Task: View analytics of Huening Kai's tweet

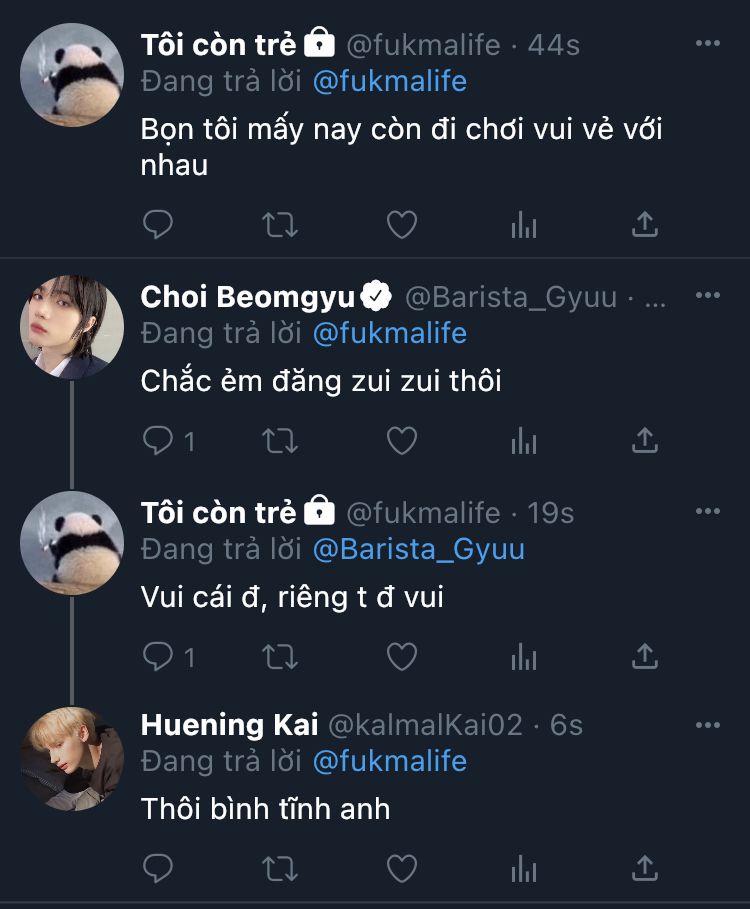Action: 524,866
